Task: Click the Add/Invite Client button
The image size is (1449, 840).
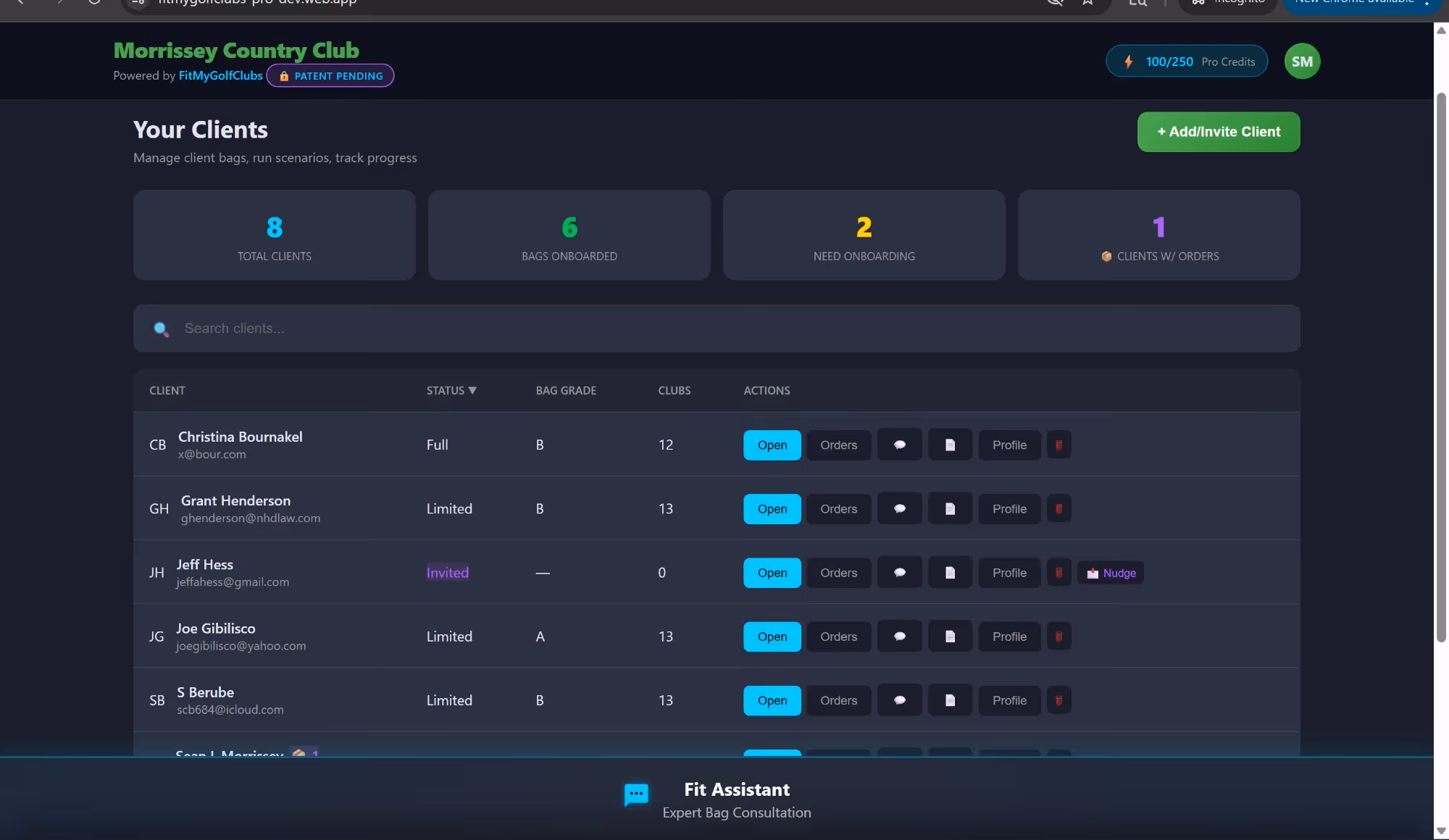Action: 1218,132
